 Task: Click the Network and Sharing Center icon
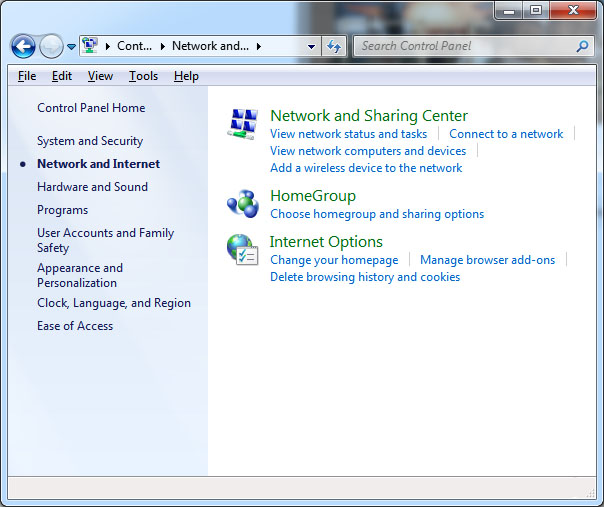[x=242, y=124]
